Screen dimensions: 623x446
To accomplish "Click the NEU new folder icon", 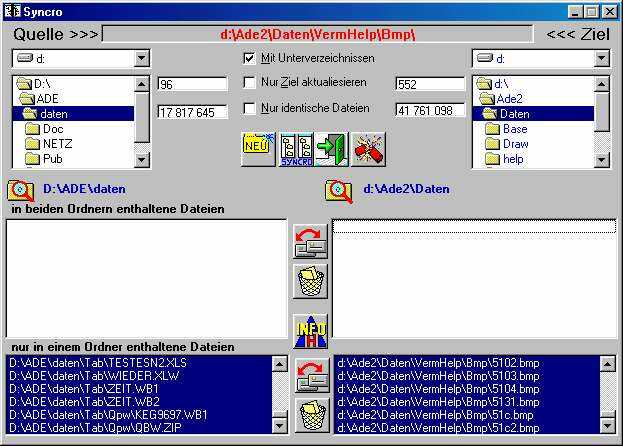I will point(258,148).
